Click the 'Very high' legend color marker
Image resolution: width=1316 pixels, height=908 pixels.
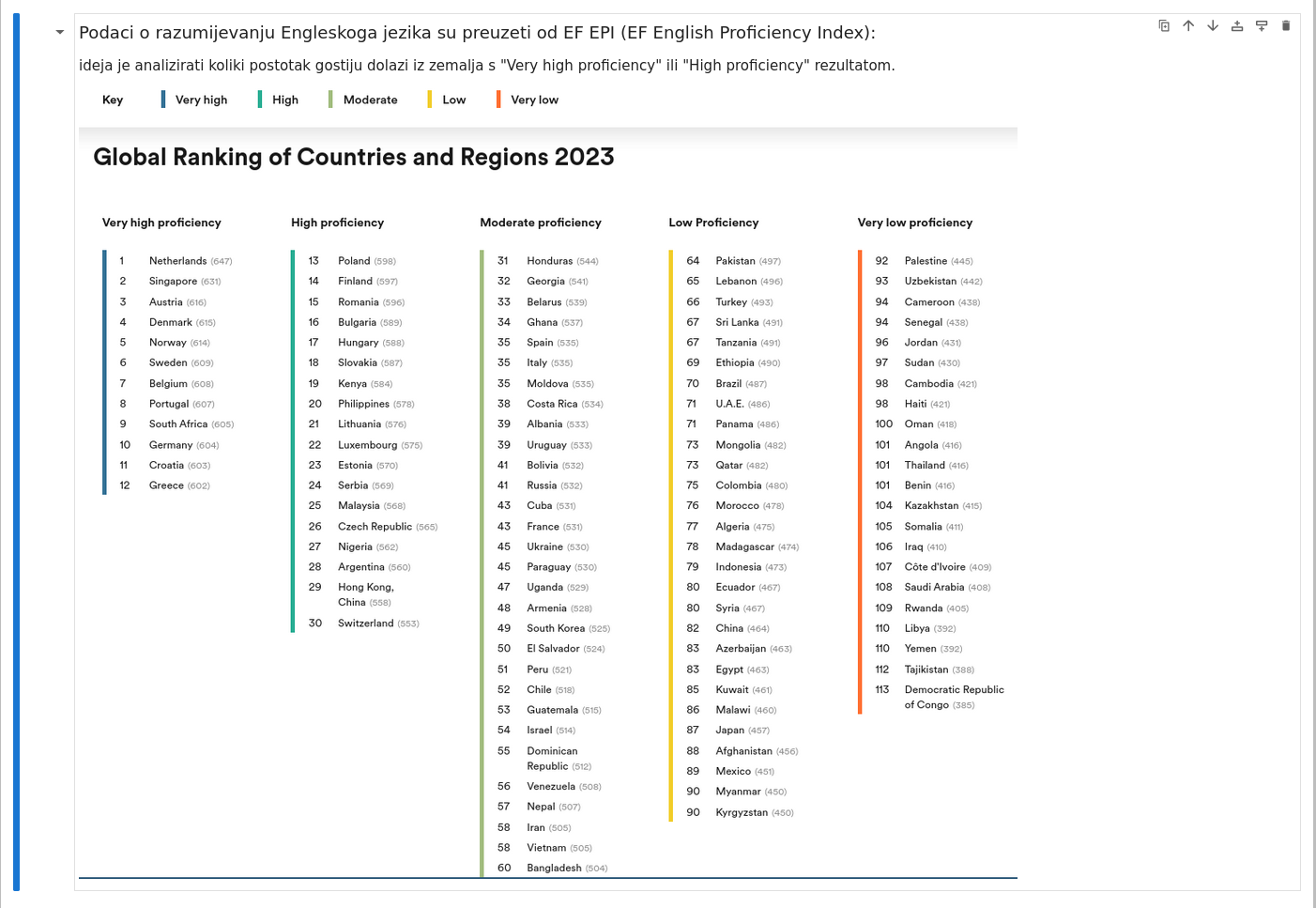click(x=163, y=100)
